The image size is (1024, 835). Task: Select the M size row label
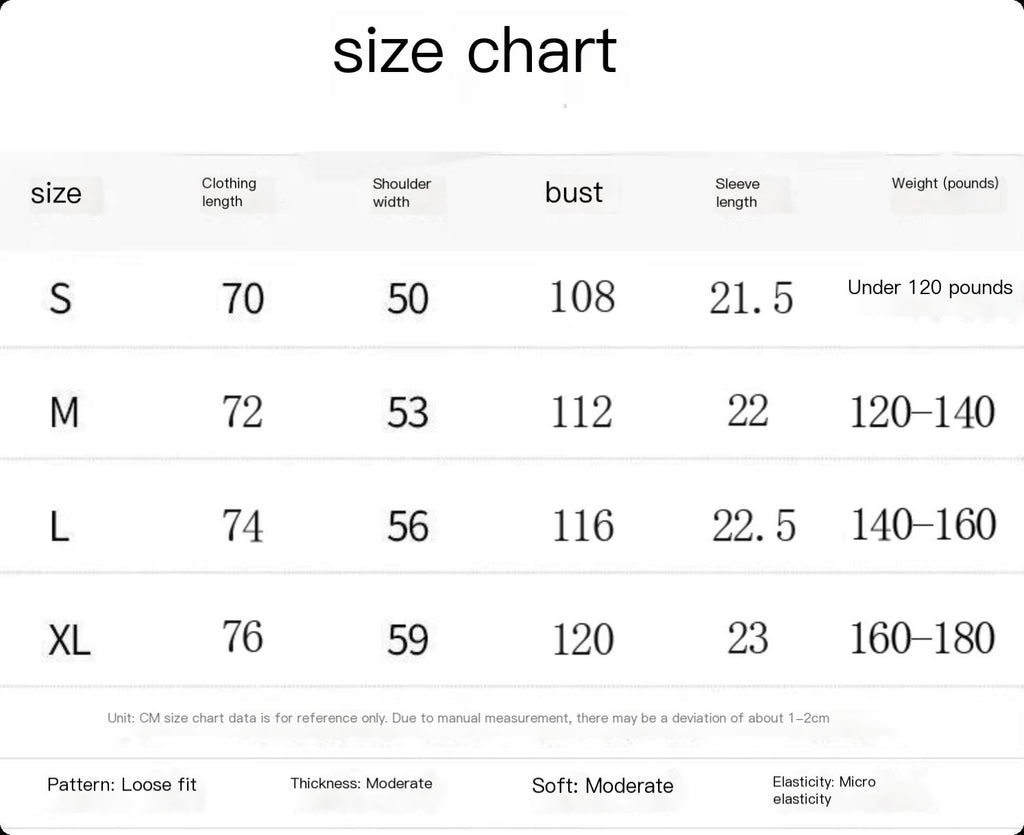[x=64, y=413]
